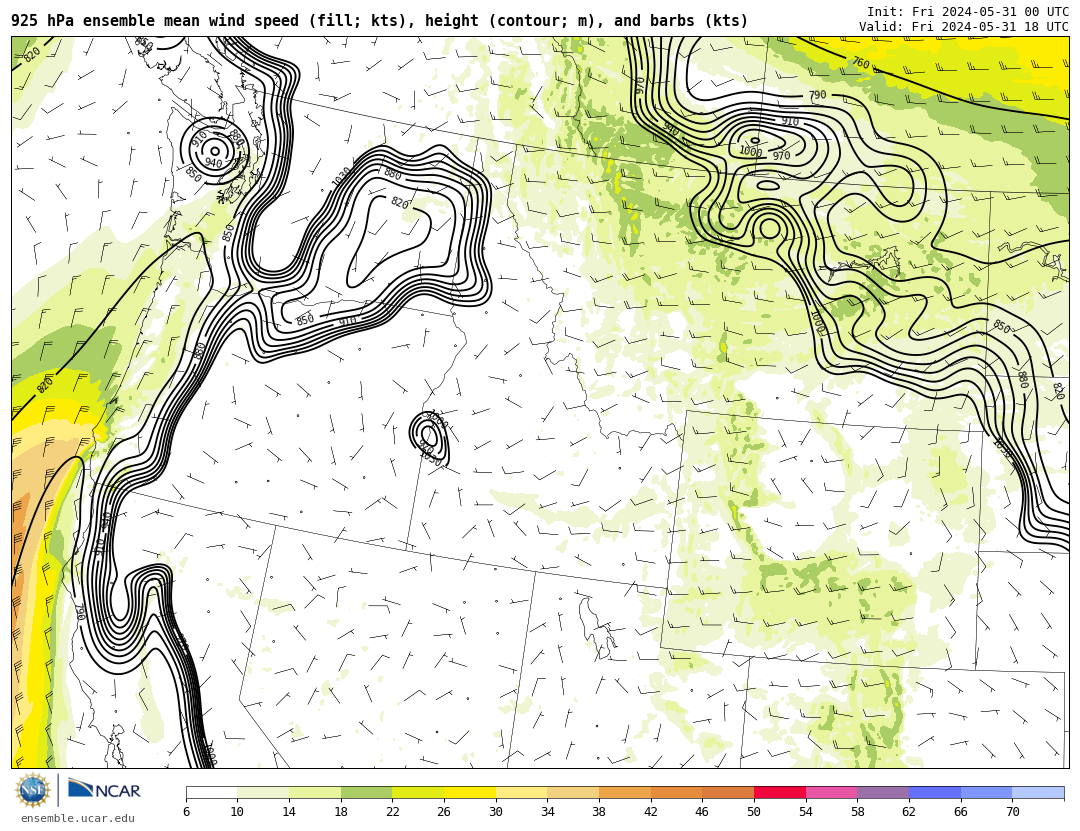The width and height of the screenshot is (1080, 831).
Task: Pick the 58–62 kts purple colorbar segment
Action: [x=883, y=792]
